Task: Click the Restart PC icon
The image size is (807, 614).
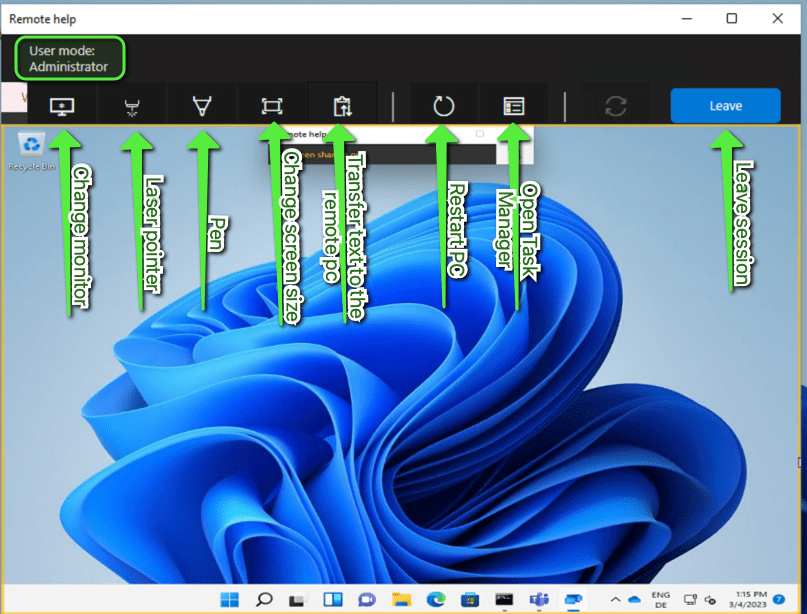Action: coord(444,106)
